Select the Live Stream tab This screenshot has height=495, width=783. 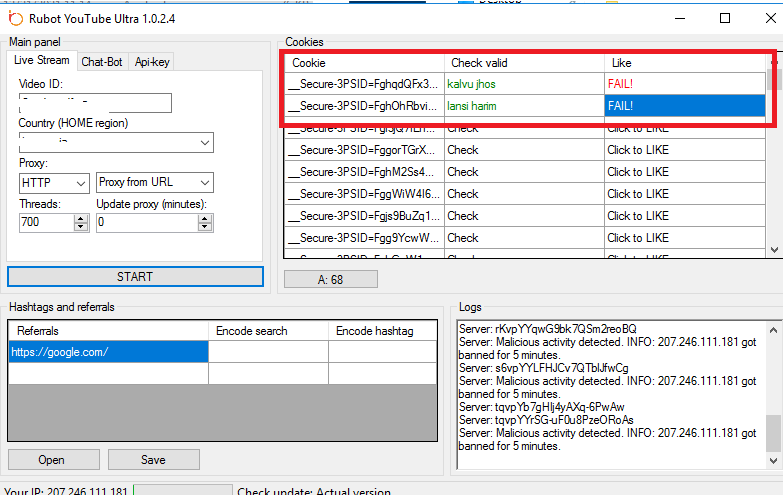point(42,61)
